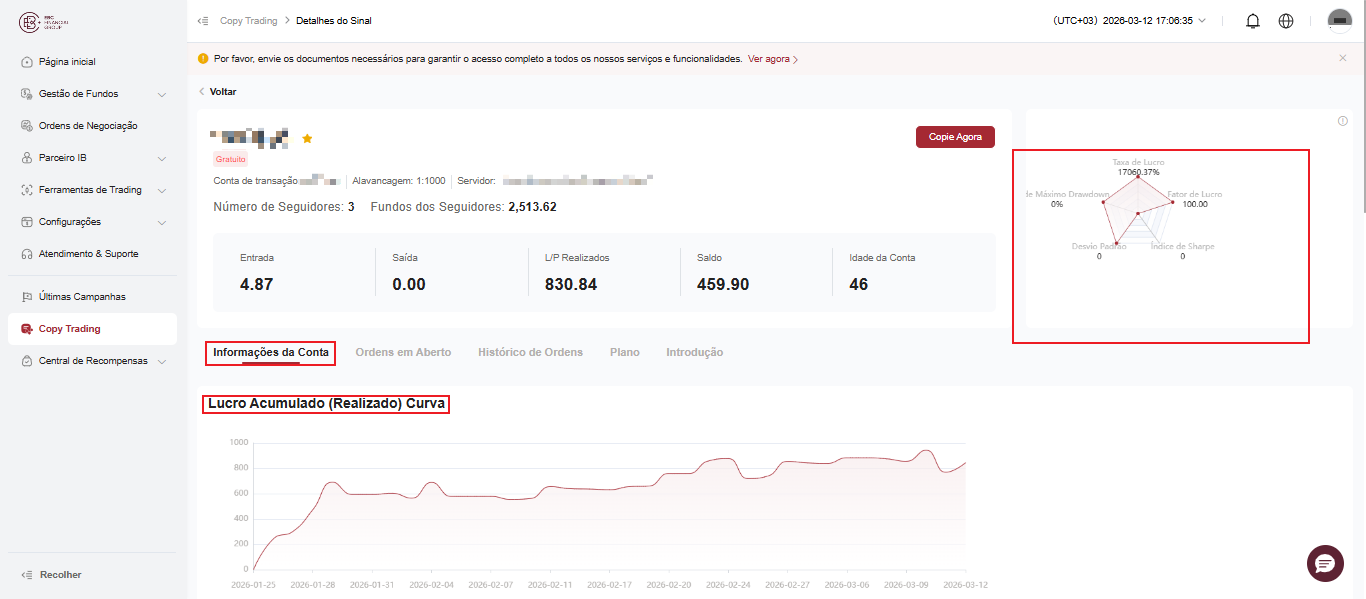Toggle the favorite star for this signal
This screenshot has width=1366, height=599.
[x=307, y=138]
